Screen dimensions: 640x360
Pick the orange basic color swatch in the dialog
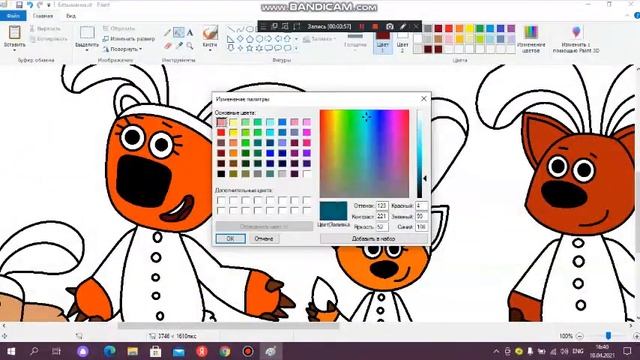click(233, 153)
